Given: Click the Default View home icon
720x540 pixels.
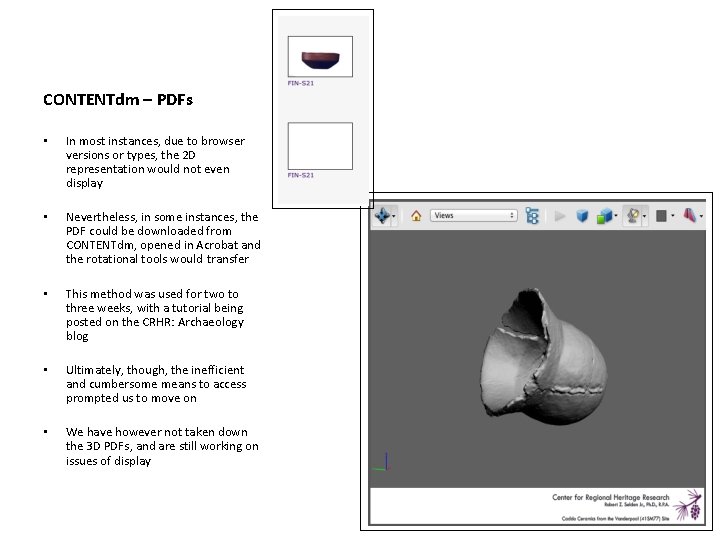Looking at the screenshot, I should click(416, 215).
